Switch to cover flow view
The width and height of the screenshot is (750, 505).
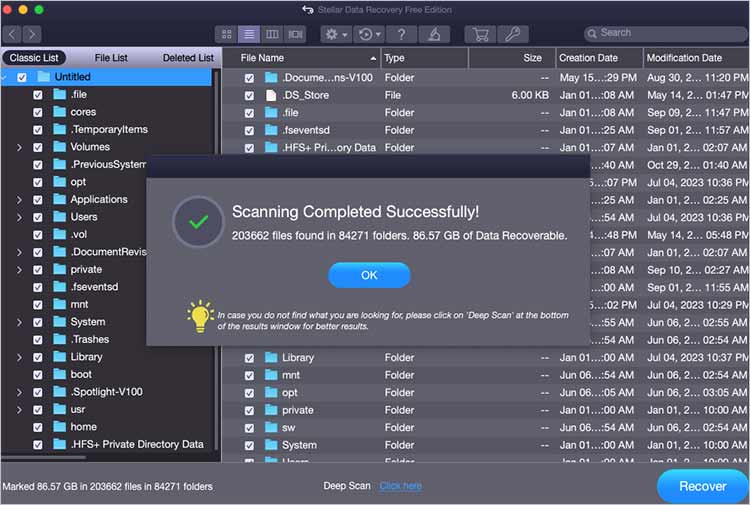(295, 34)
